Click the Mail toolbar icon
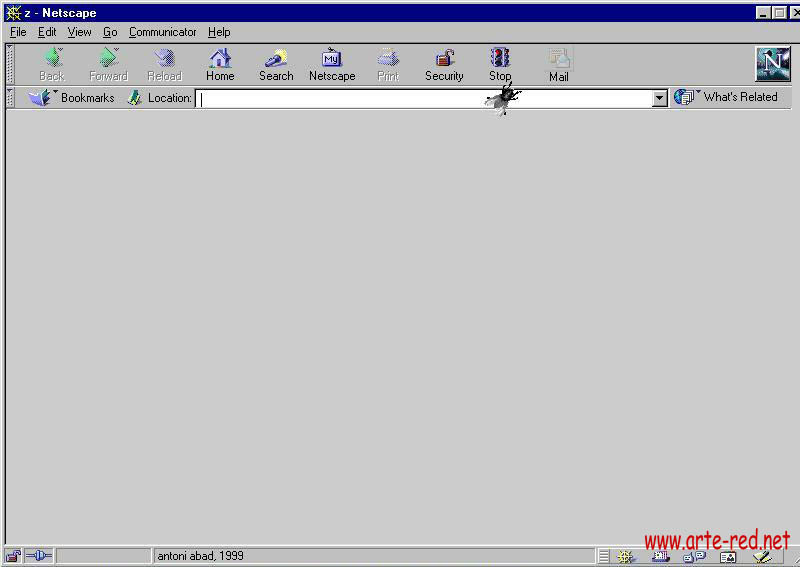 pyautogui.click(x=558, y=59)
